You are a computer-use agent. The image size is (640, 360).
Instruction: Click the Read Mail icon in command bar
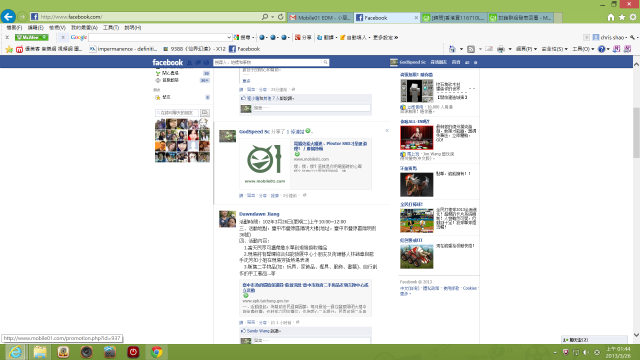point(489,49)
